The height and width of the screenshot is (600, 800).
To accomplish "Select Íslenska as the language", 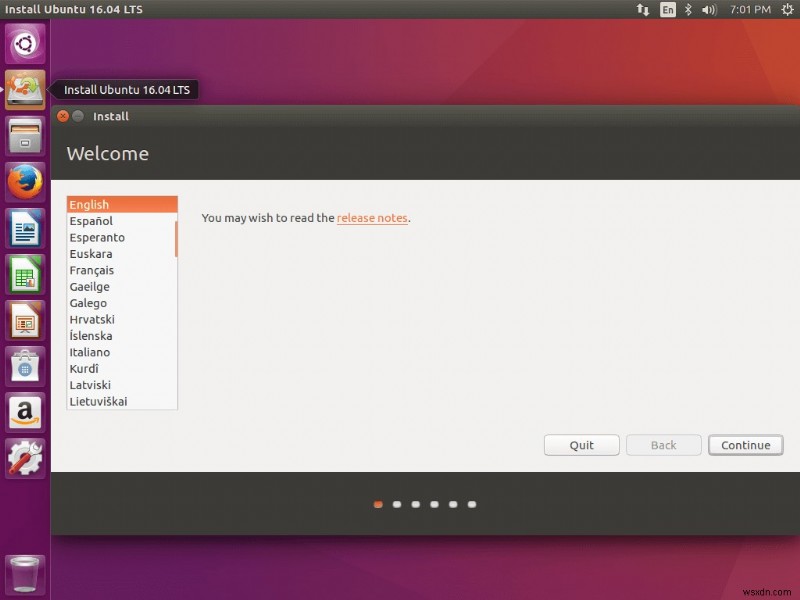I will [x=110, y=336].
